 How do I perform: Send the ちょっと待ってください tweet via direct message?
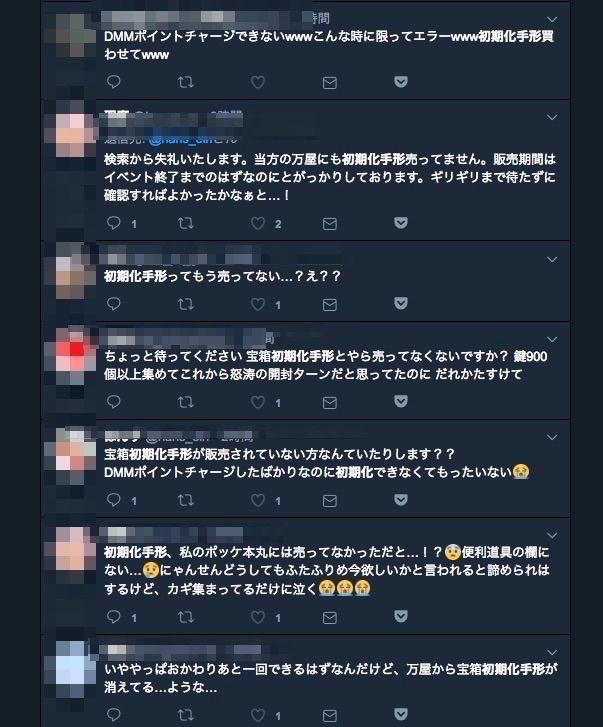click(x=330, y=402)
